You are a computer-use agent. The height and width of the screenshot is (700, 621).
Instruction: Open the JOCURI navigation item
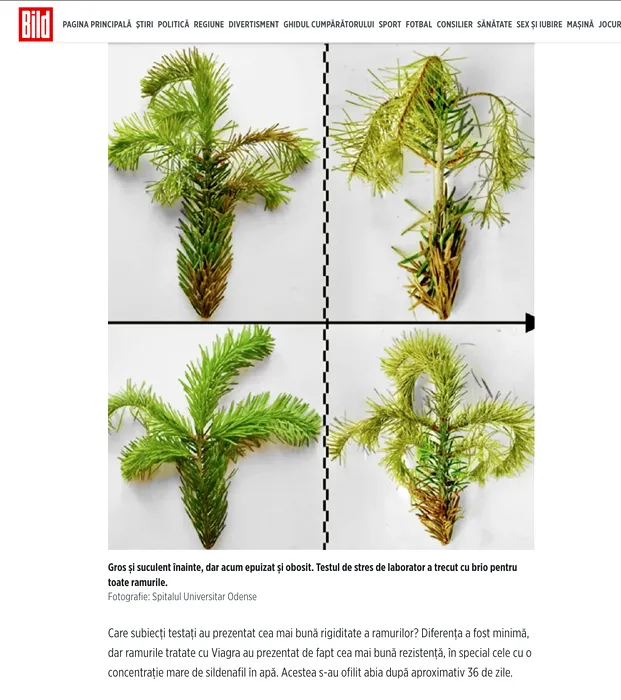[610, 25]
